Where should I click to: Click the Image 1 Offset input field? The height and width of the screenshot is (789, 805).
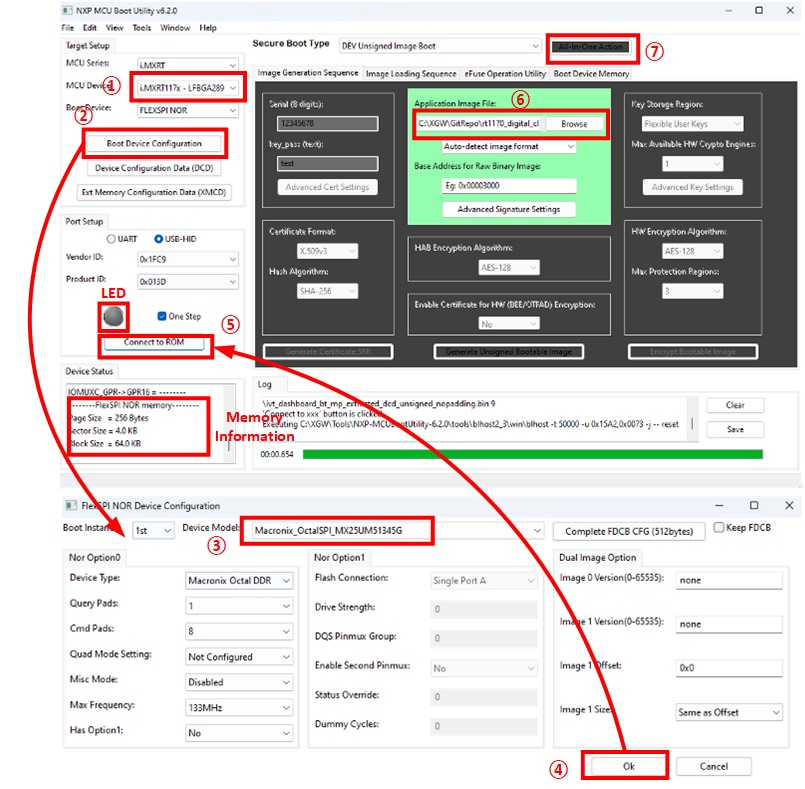click(x=728, y=667)
